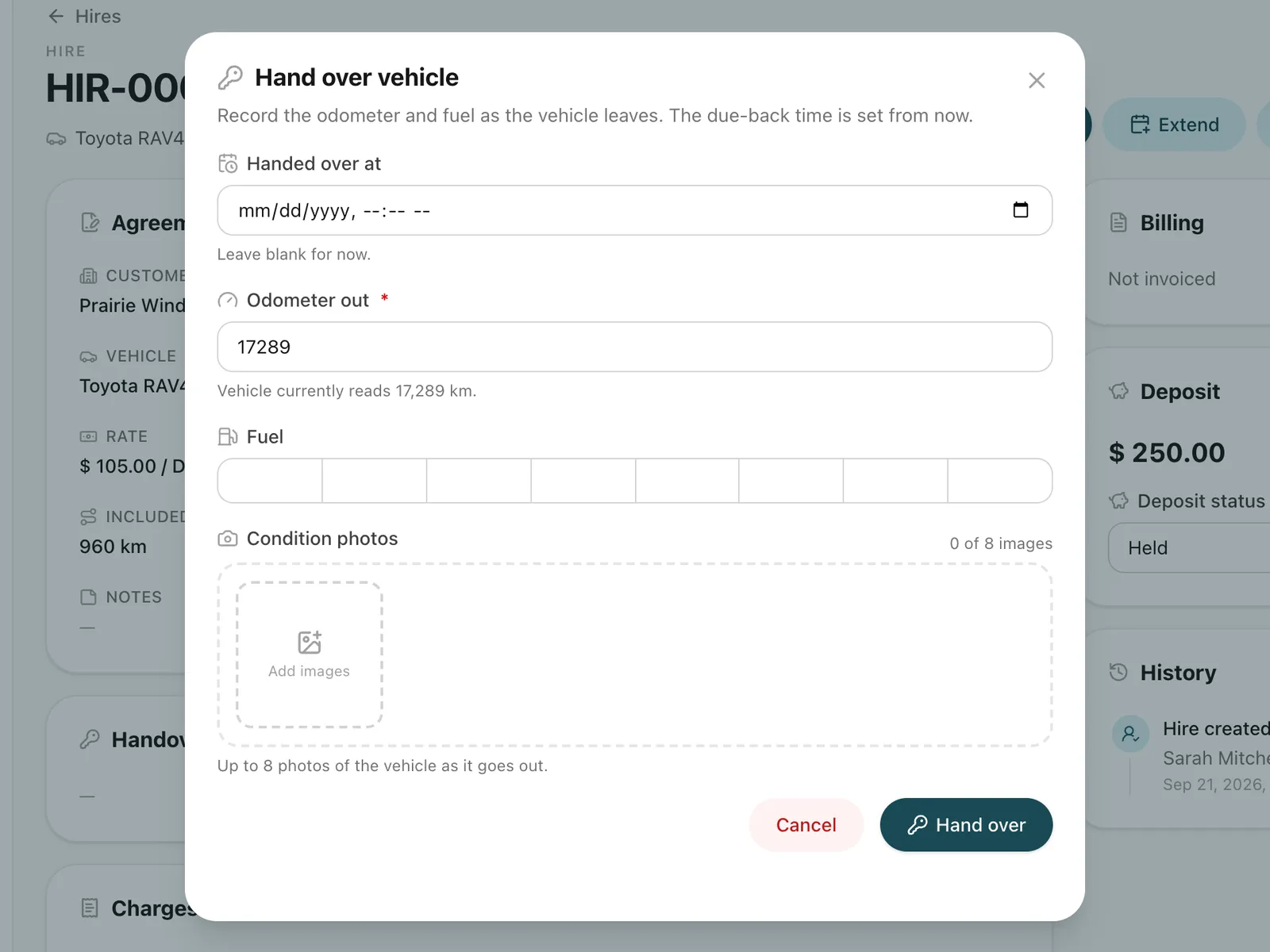Select the first fuel level segment
The height and width of the screenshot is (952, 1270).
tap(270, 481)
